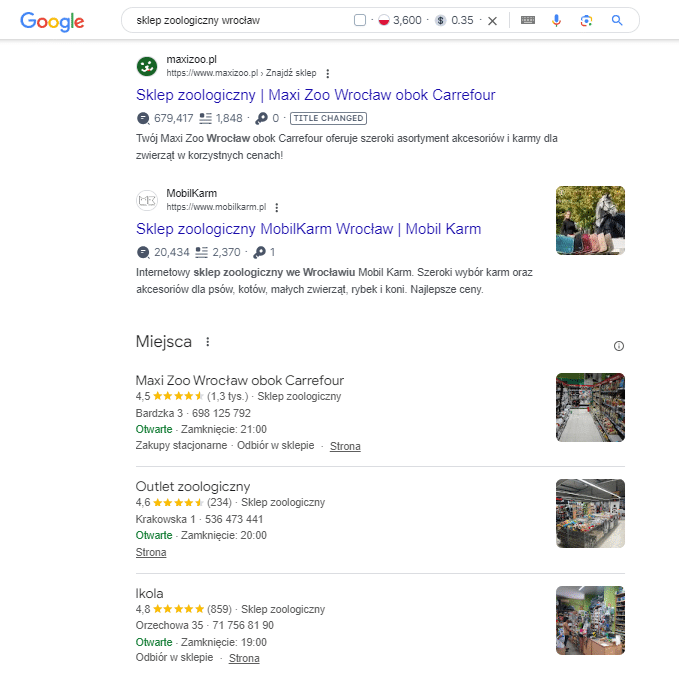Screen dimensions: 679x677
Task: Click the keyword icon beside 0
Action: coord(261,118)
